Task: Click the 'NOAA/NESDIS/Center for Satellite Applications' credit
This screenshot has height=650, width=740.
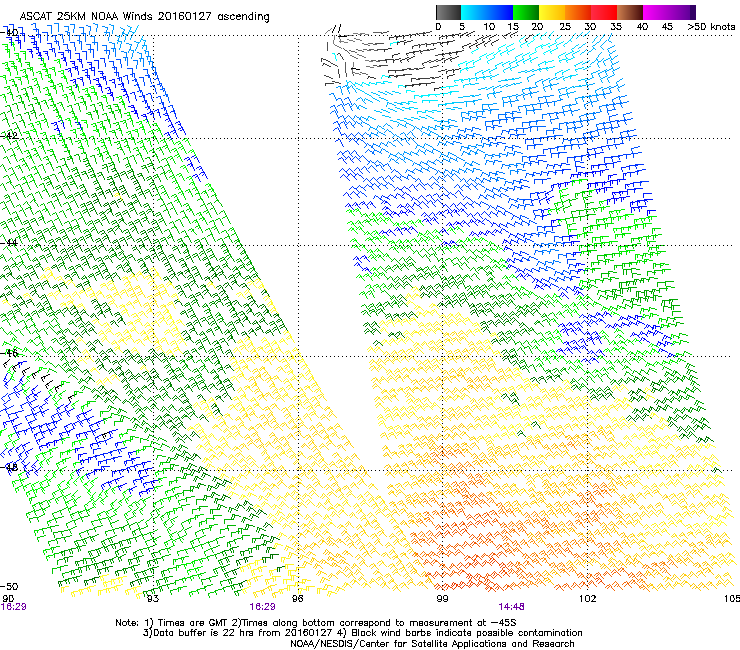Action: [x=432, y=644]
